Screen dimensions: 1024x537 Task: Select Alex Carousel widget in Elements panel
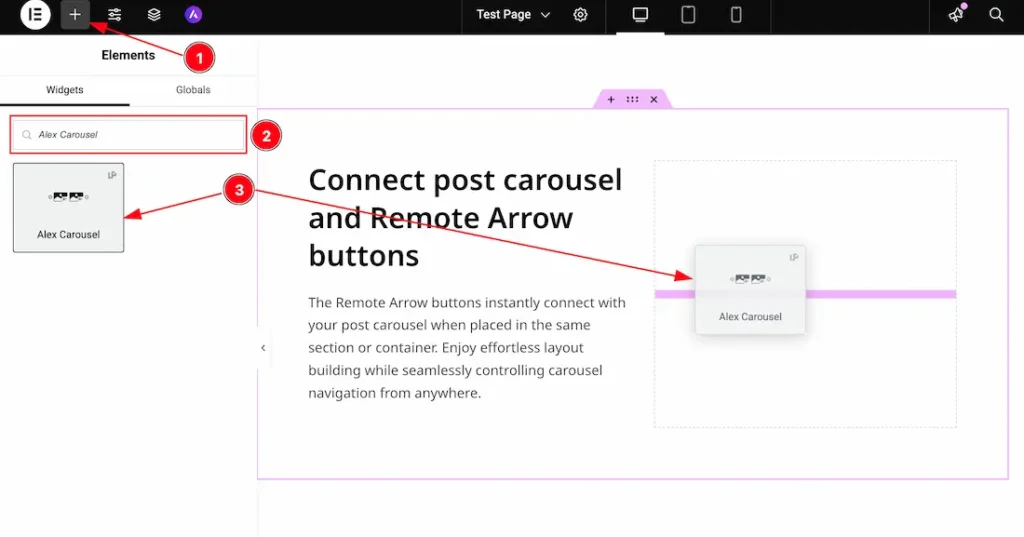(x=68, y=207)
